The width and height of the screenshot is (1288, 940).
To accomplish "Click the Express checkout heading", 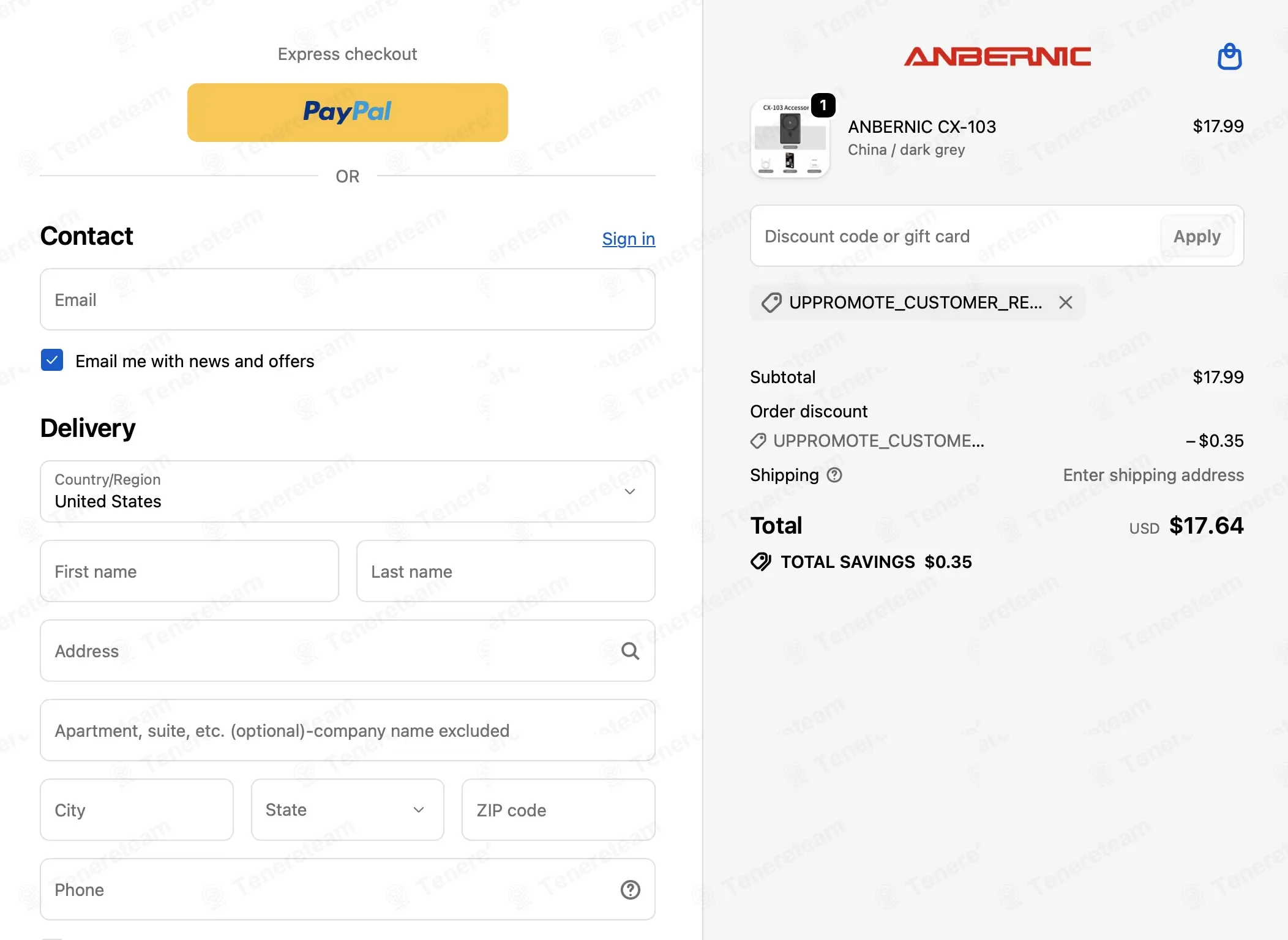I will (348, 54).
